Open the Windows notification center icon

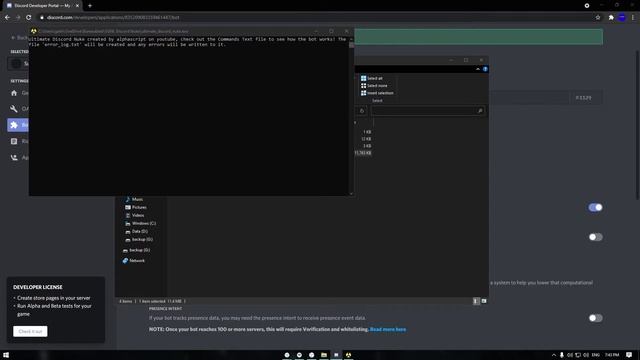(x=629, y=355)
